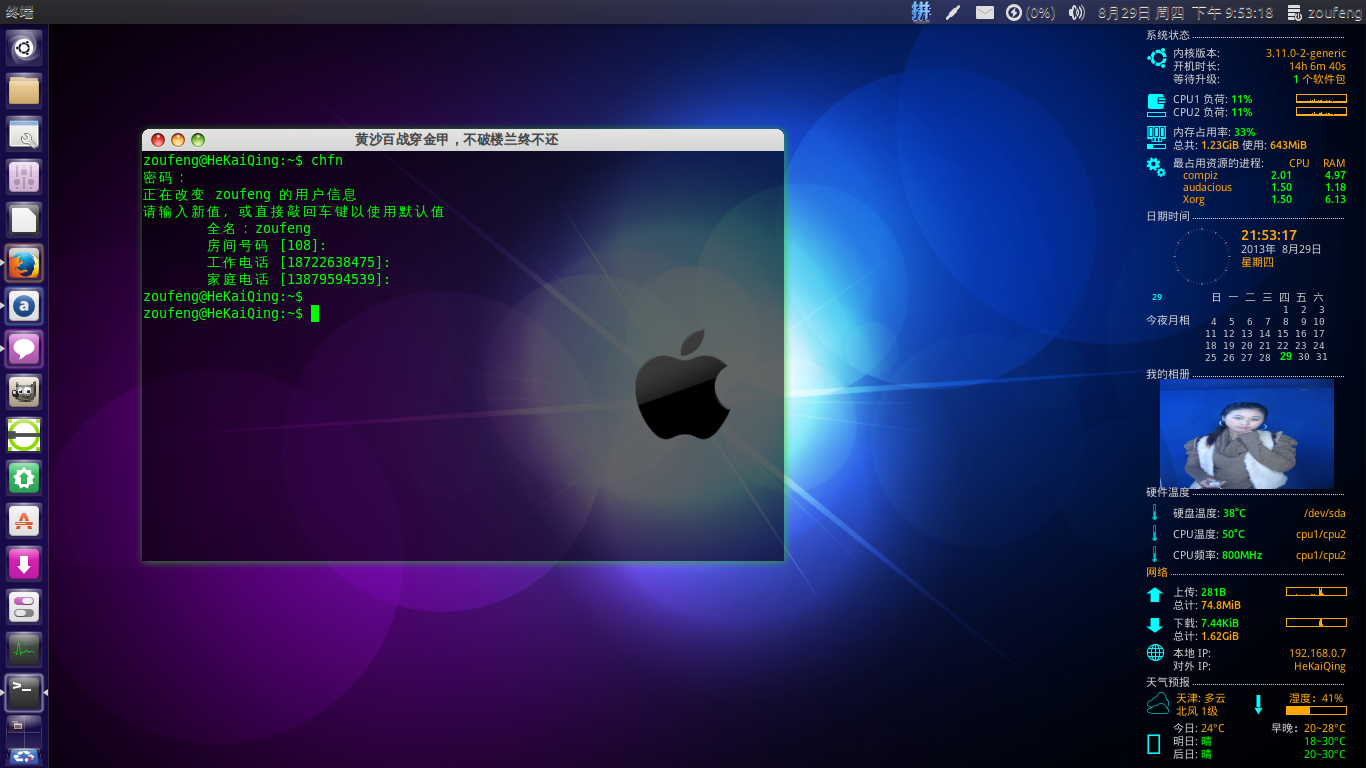This screenshot has height=768, width=1366.
Task: Click the photo thumbnail under 我的相册
Action: coord(1247,434)
